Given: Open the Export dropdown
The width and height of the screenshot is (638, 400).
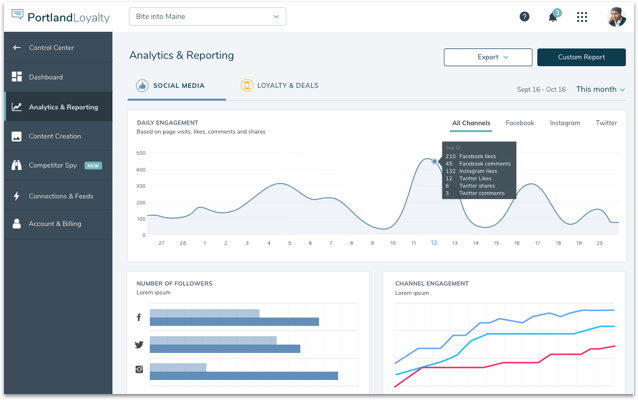Looking at the screenshot, I should pyautogui.click(x=488, y=57).
